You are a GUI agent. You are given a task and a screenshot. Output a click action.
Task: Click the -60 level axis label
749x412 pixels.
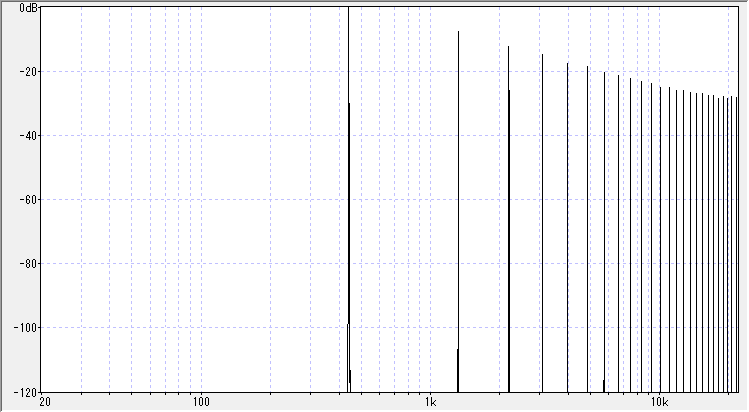28,200
